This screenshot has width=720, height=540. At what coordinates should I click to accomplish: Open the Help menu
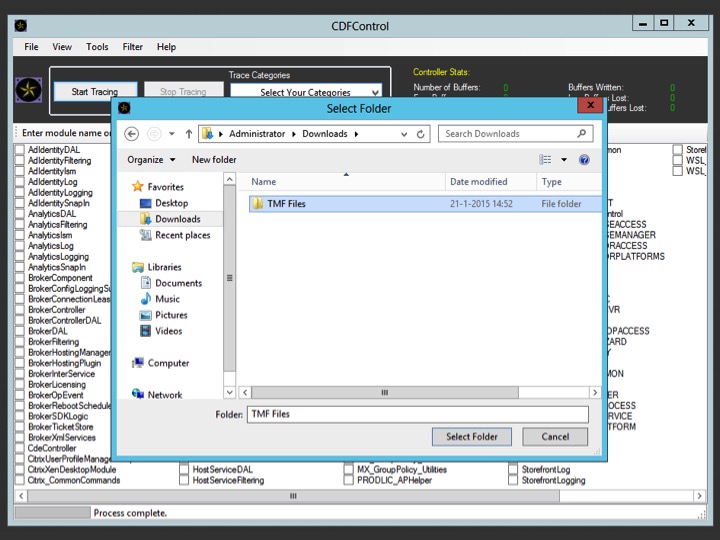tap(166, 47)
